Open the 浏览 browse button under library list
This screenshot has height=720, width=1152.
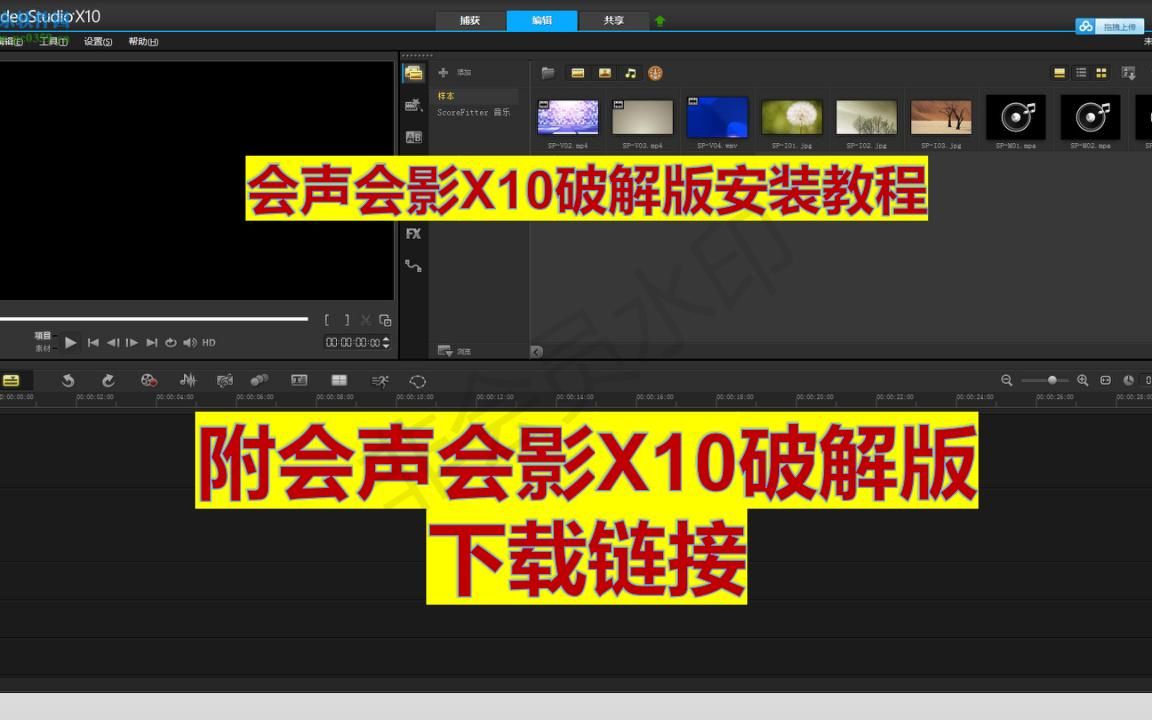pyautogui.click(x=455, y=351)
